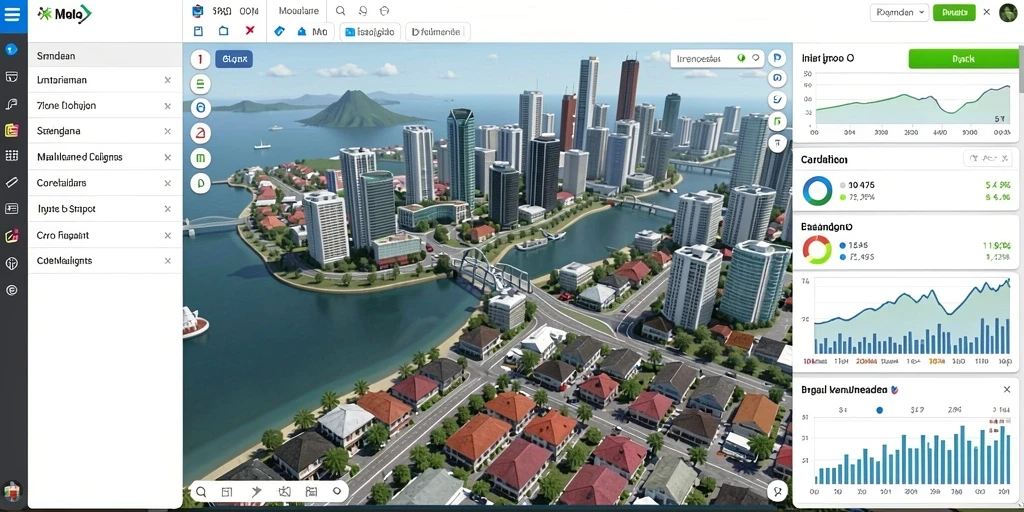
Task: Close the Brgail chart panel
Action: (x=1006, y=390)
